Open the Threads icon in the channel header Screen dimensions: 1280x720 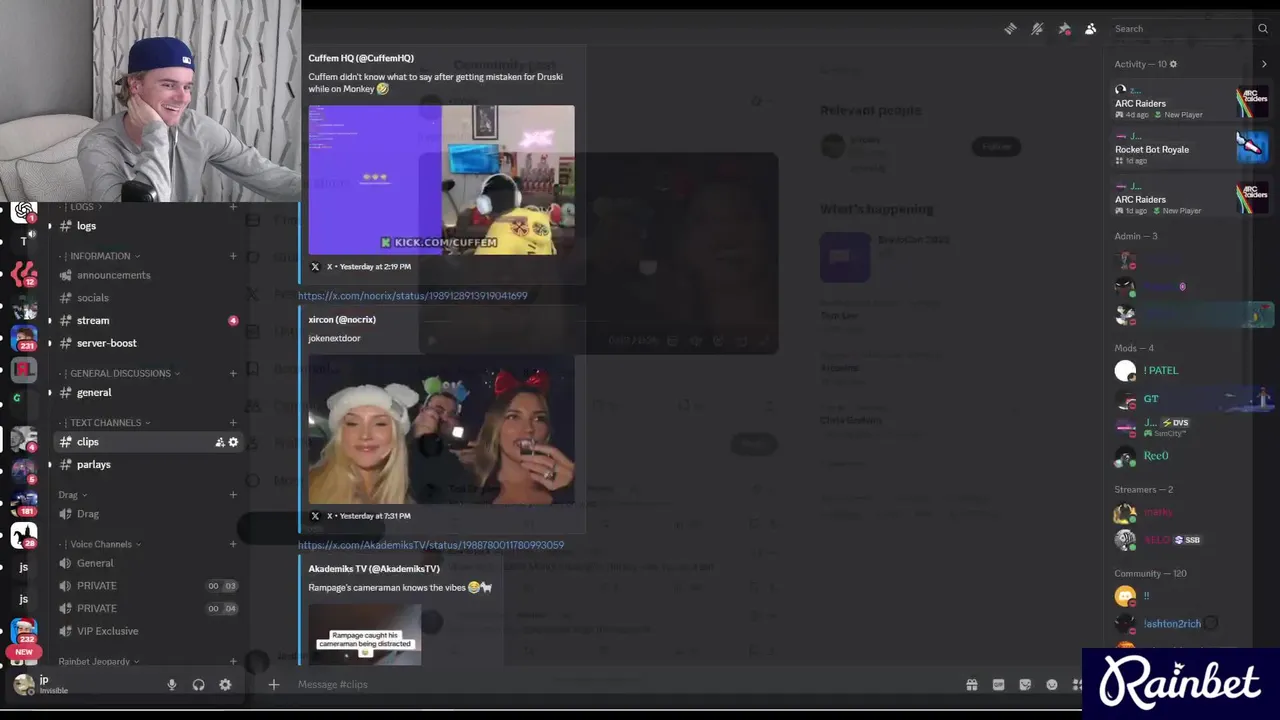[1010, 29]
